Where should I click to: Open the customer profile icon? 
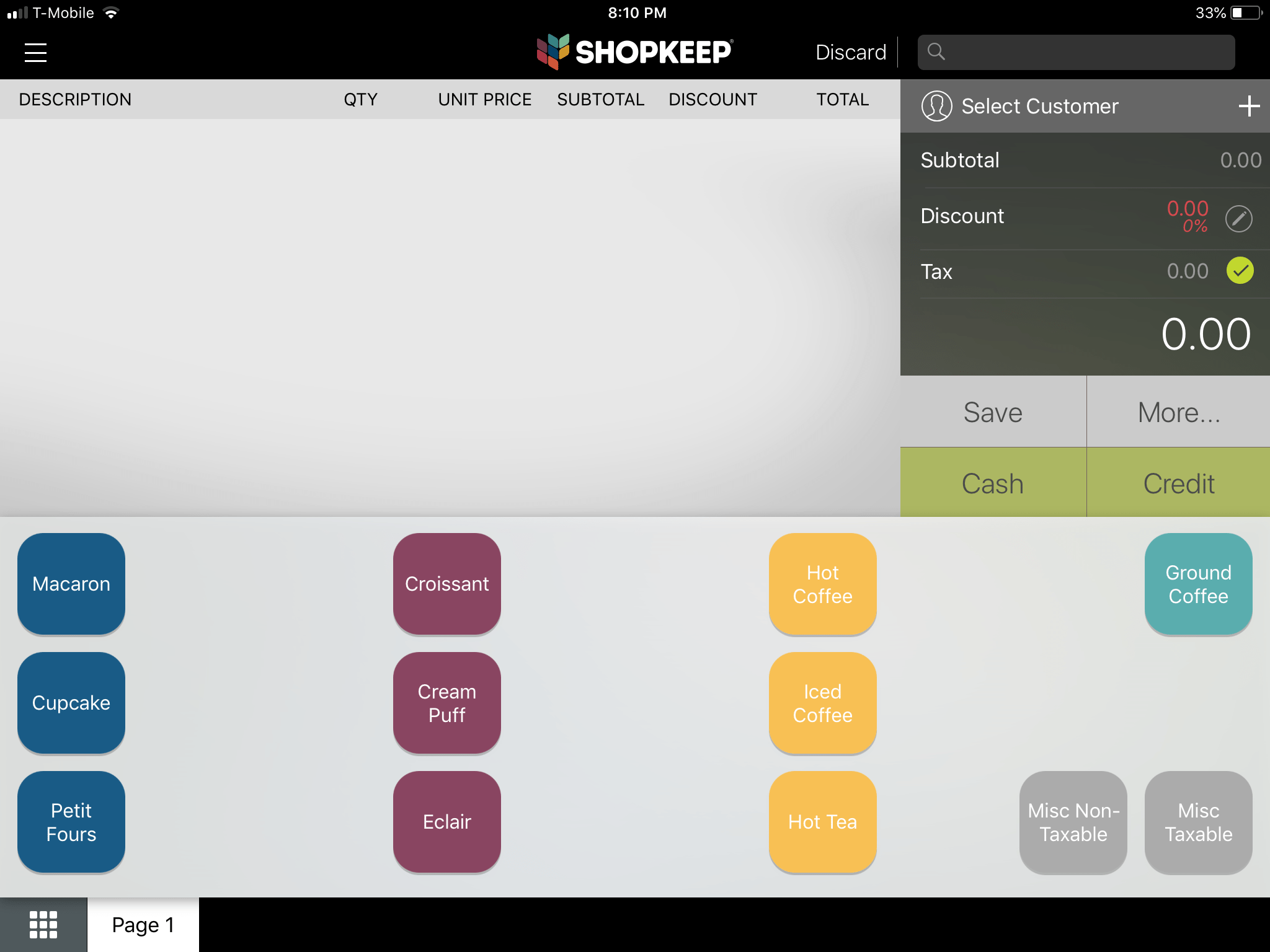pos(936,106)
